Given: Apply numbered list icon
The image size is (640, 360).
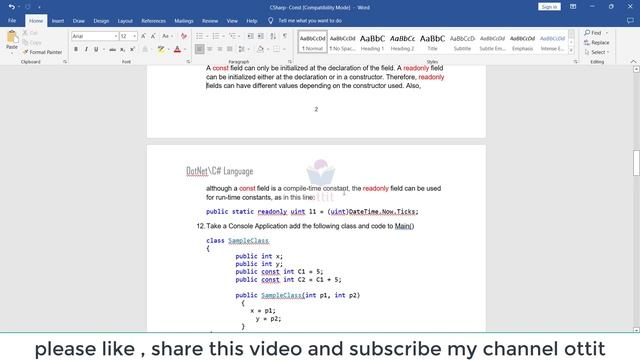Looking at the screenshot, I should click(x=216, y=36).
